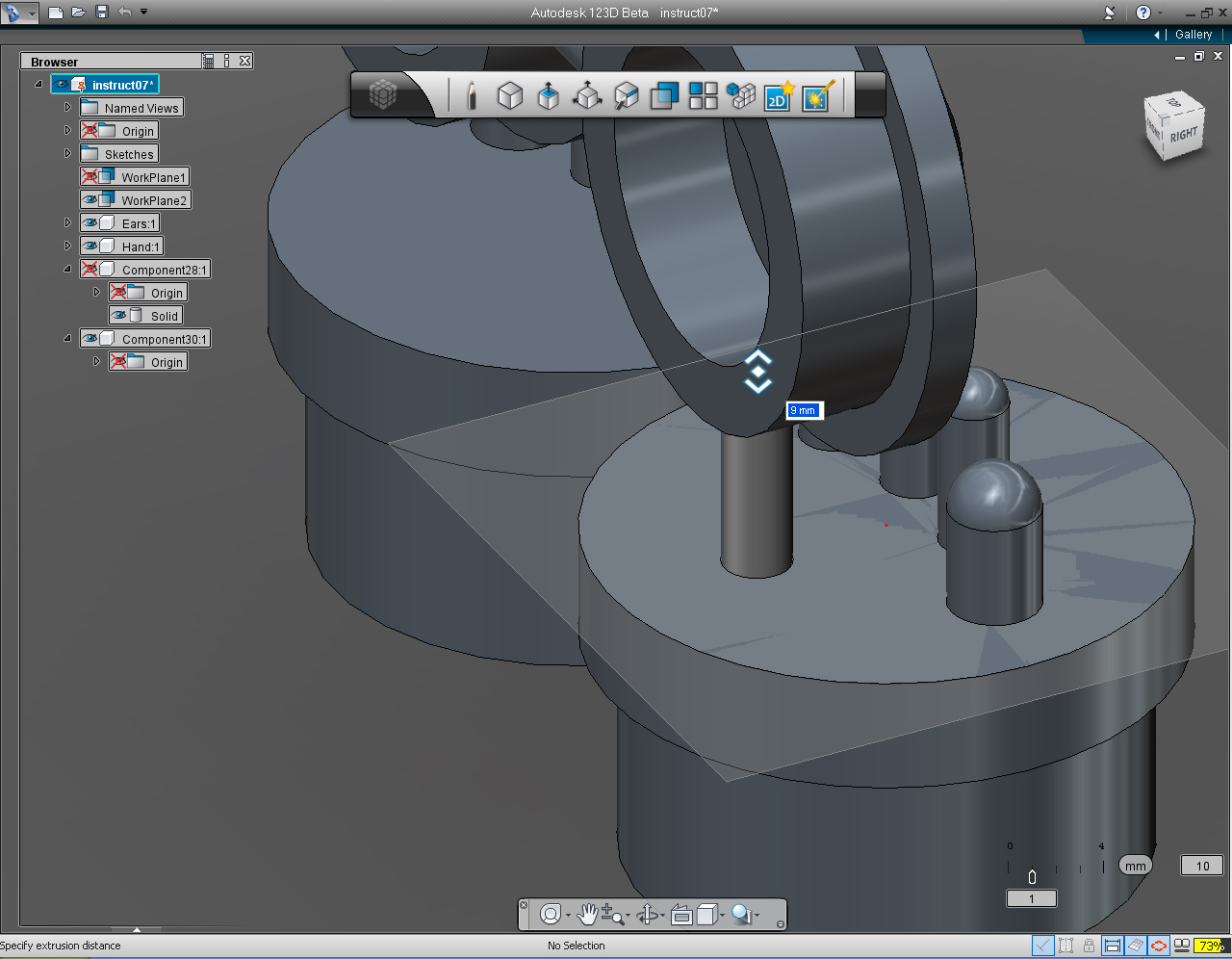Hide Solid body eye icon
This screenshot has height=959, width=1232.
[x=118, y=316]
